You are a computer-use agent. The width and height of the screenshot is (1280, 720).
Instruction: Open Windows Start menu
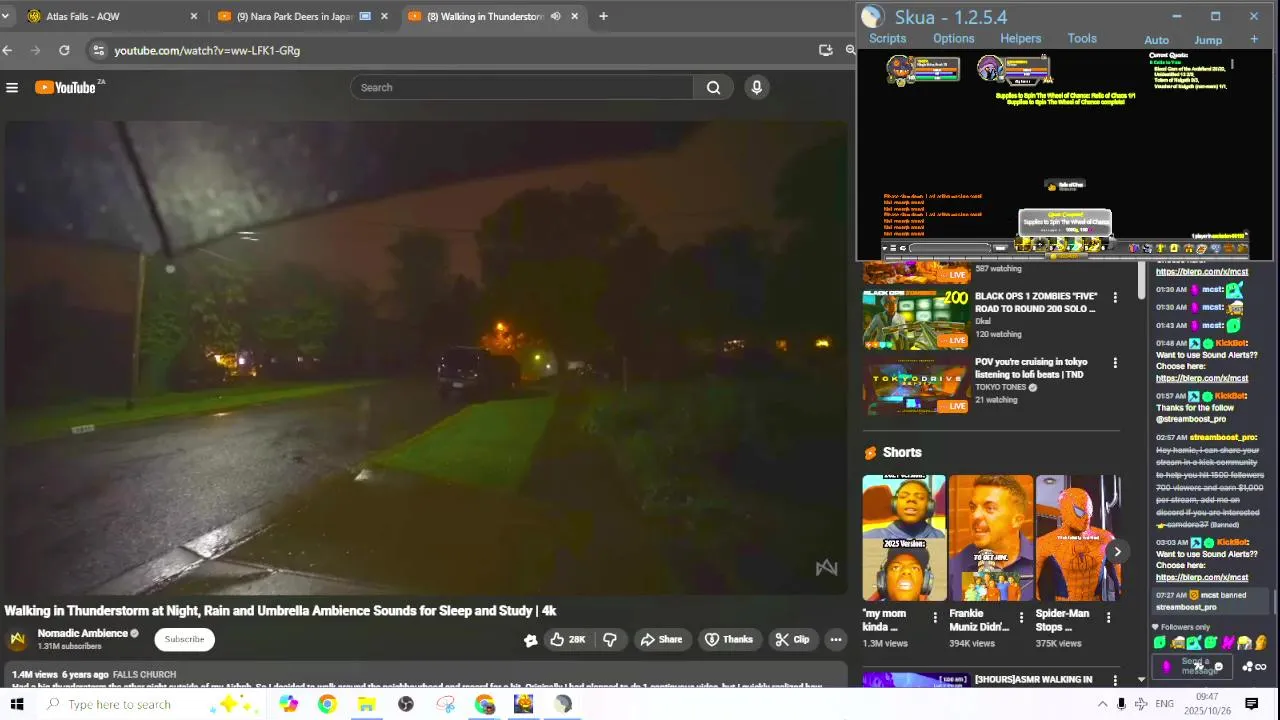16,704
